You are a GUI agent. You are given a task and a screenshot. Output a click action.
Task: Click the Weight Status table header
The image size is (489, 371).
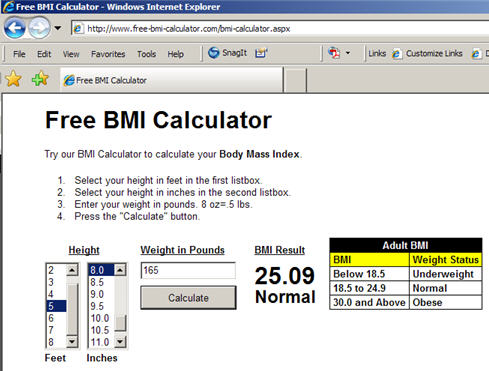click(446, 259)
